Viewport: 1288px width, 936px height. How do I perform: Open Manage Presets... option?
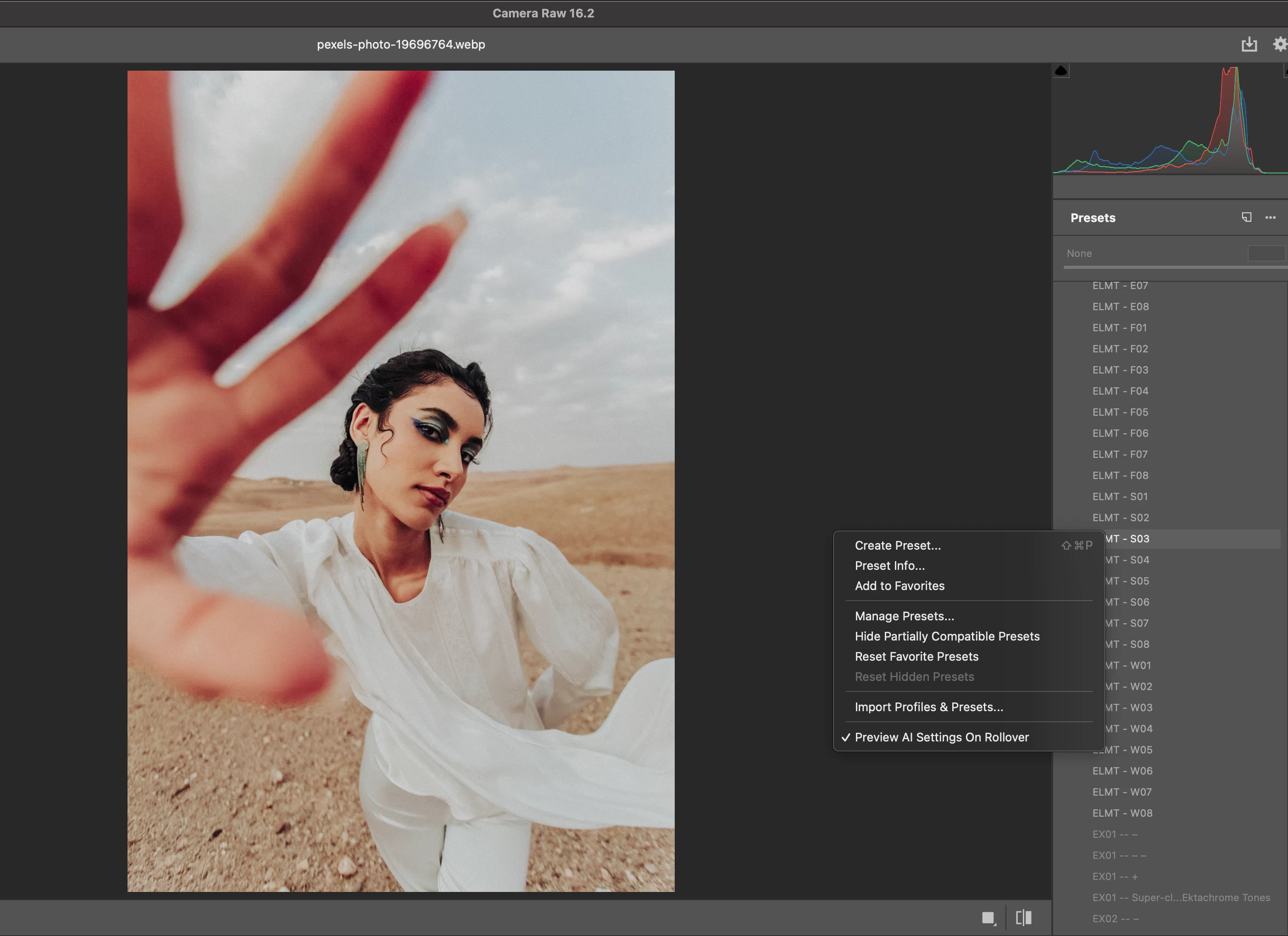(x=904, y=616)
